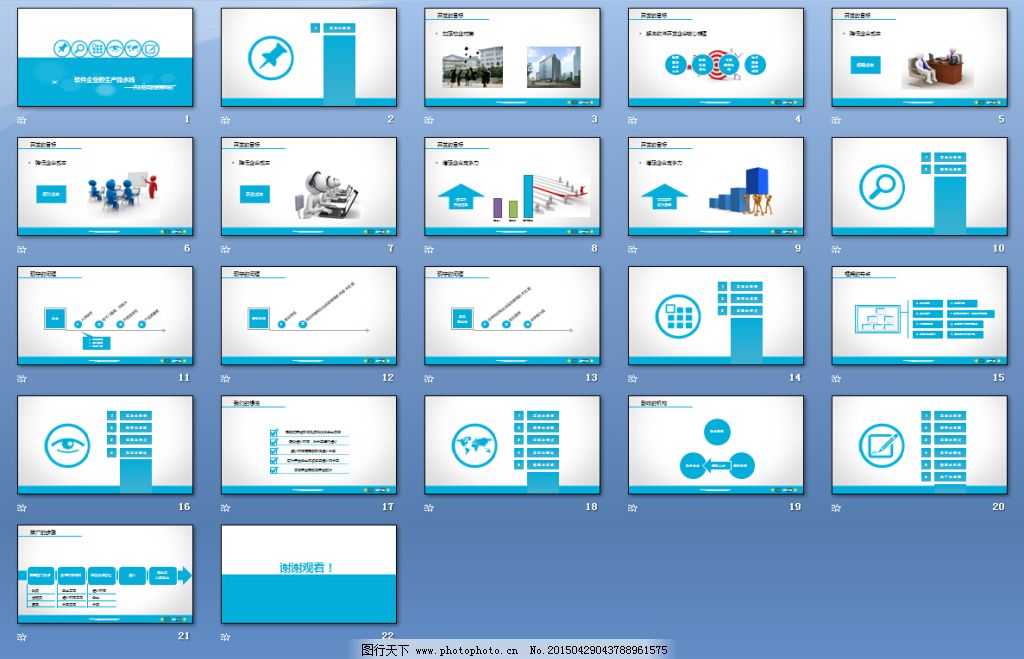Select the slide 19 thumbnail with three circles
The image size is (1024, 659).
[x=716, y=445]
